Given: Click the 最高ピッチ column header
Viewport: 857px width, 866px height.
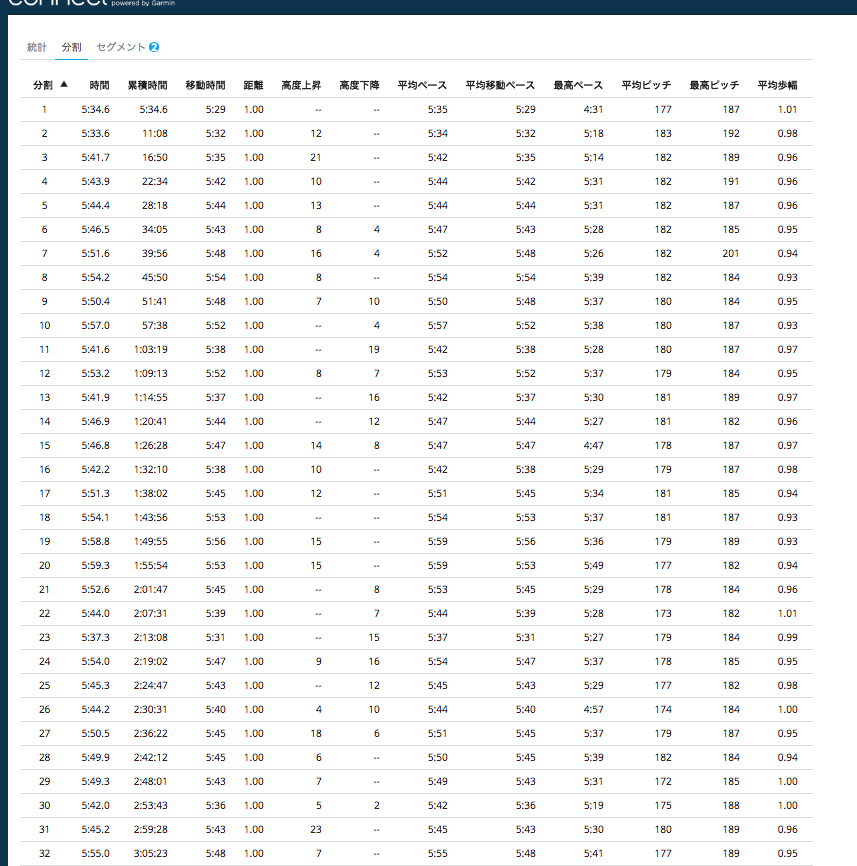Looking at the screenshot, I should pyautogui.click(x=715, y=85).
